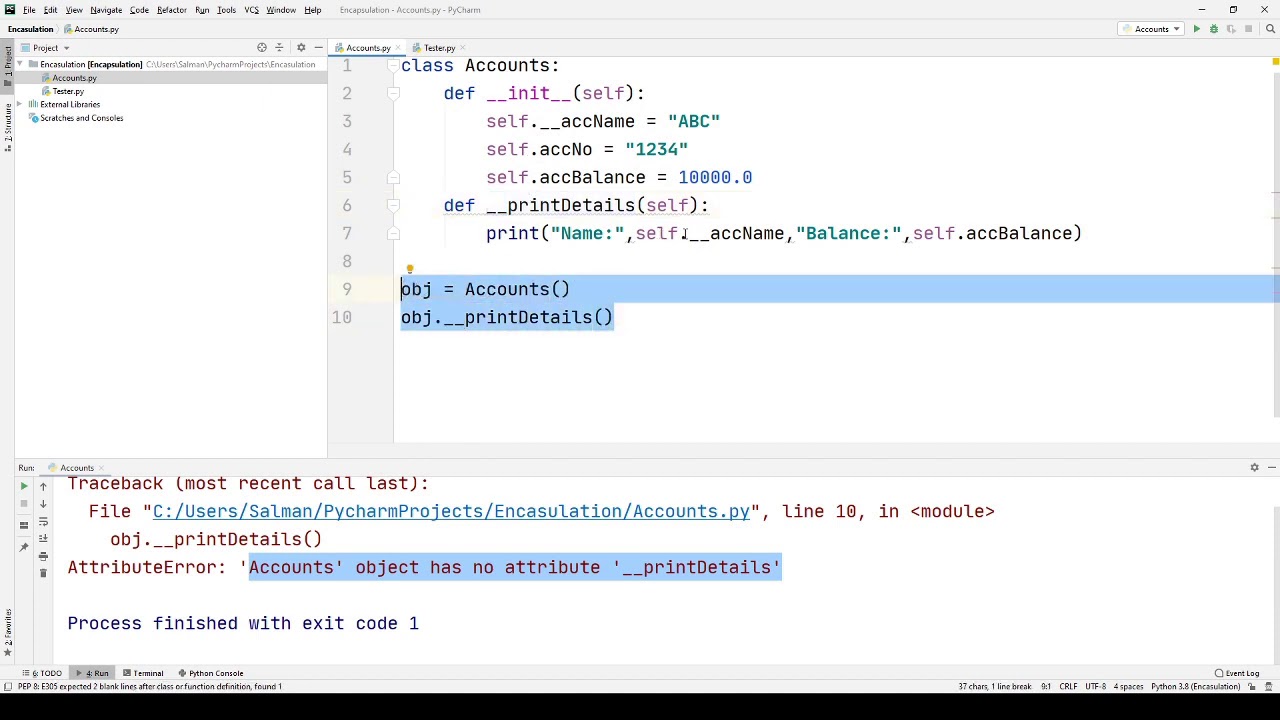Screen dimensions: 1280x720
Task: Open the Run panel settings gear
Action: tap(1254, 468)
